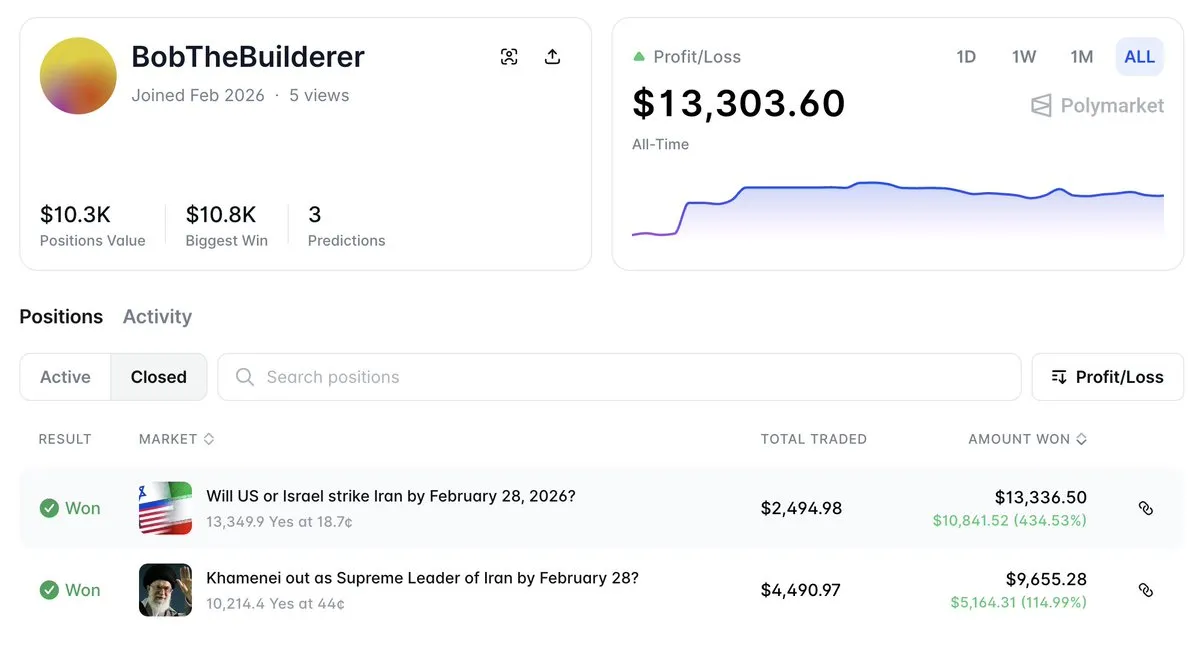Click the share profile upload icon
The width and height of the screenshot is (1200, 649).
coord(552,57)
